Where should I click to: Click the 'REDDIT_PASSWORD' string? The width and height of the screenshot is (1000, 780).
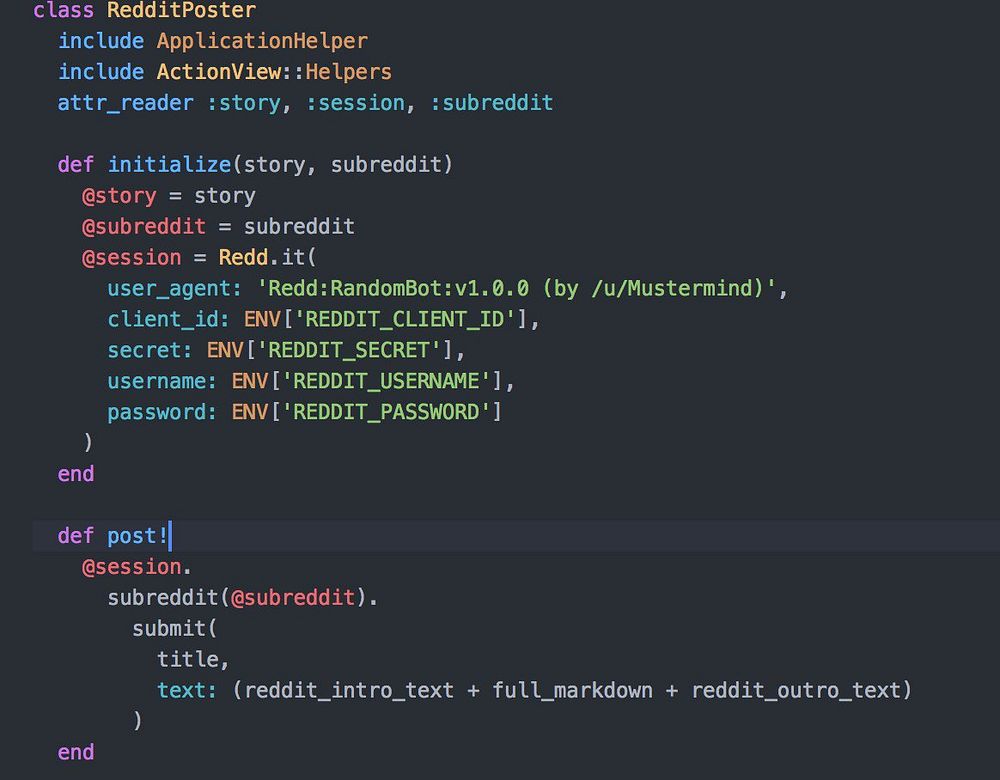click(x=386, y=412)
